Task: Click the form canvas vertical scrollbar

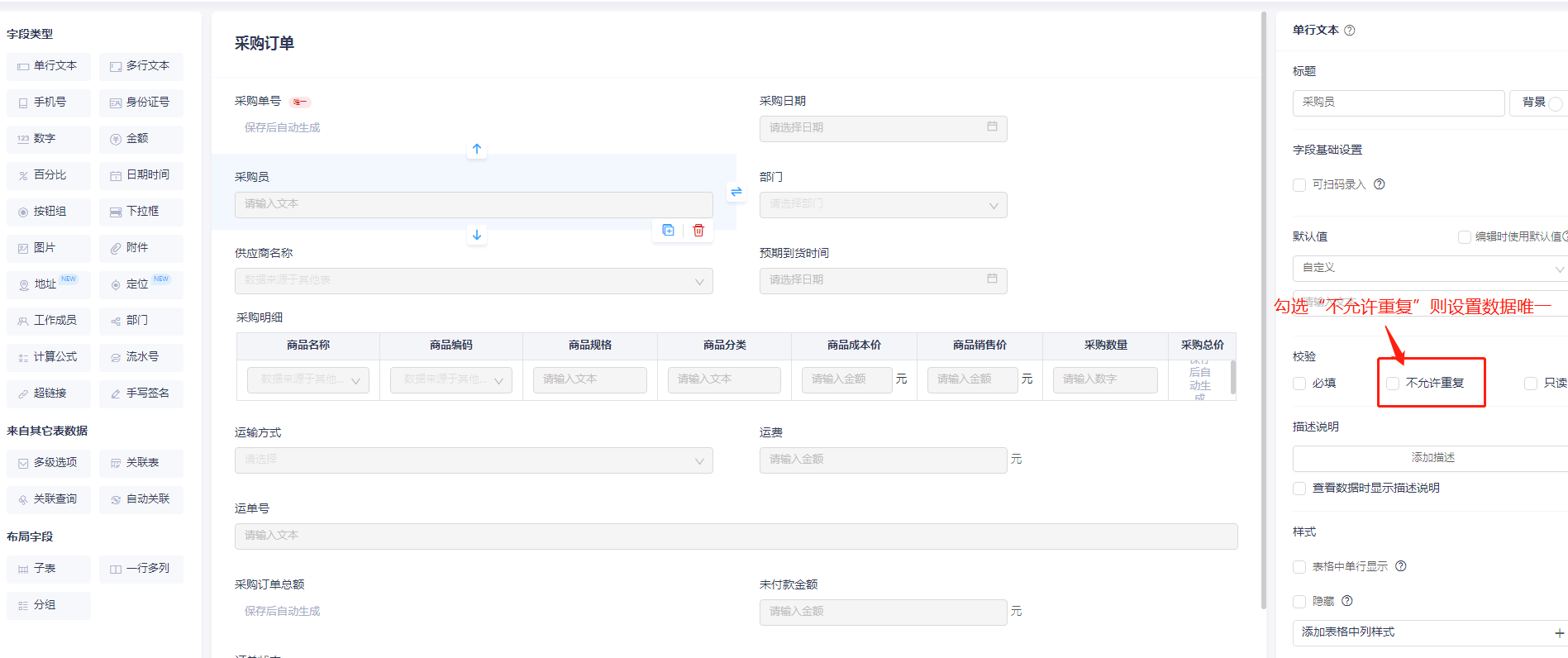Action: [x=1264, y=310]
